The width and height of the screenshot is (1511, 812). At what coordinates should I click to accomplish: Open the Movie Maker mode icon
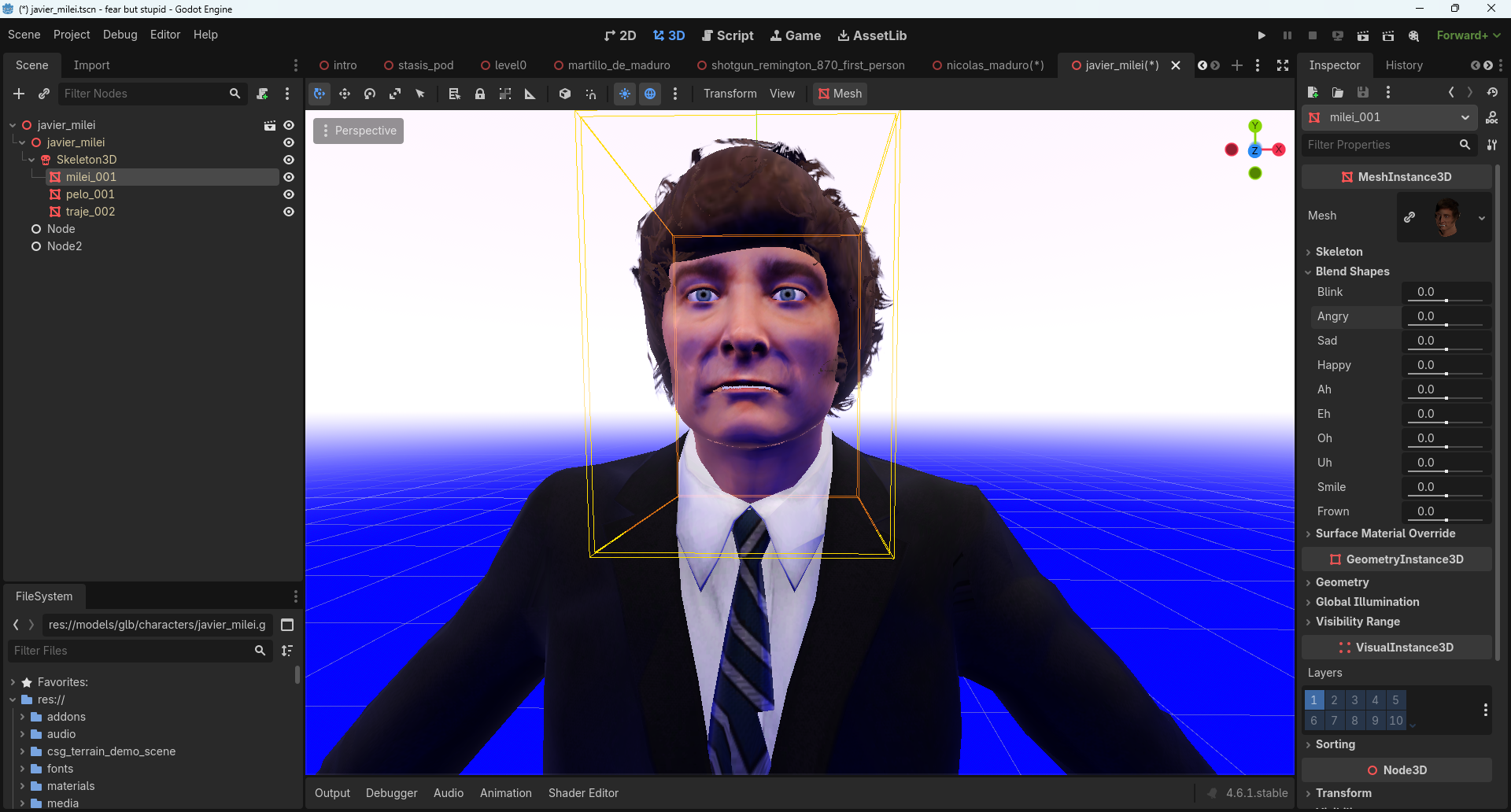click(x=1414, y=35)
